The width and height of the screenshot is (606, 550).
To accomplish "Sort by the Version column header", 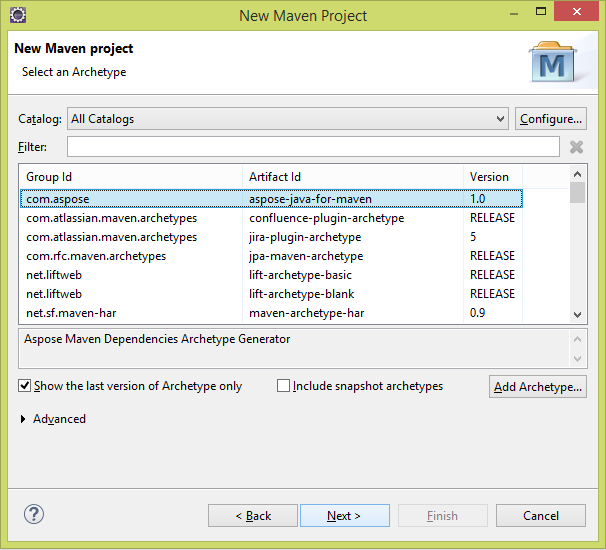I will tap(493, 177).
